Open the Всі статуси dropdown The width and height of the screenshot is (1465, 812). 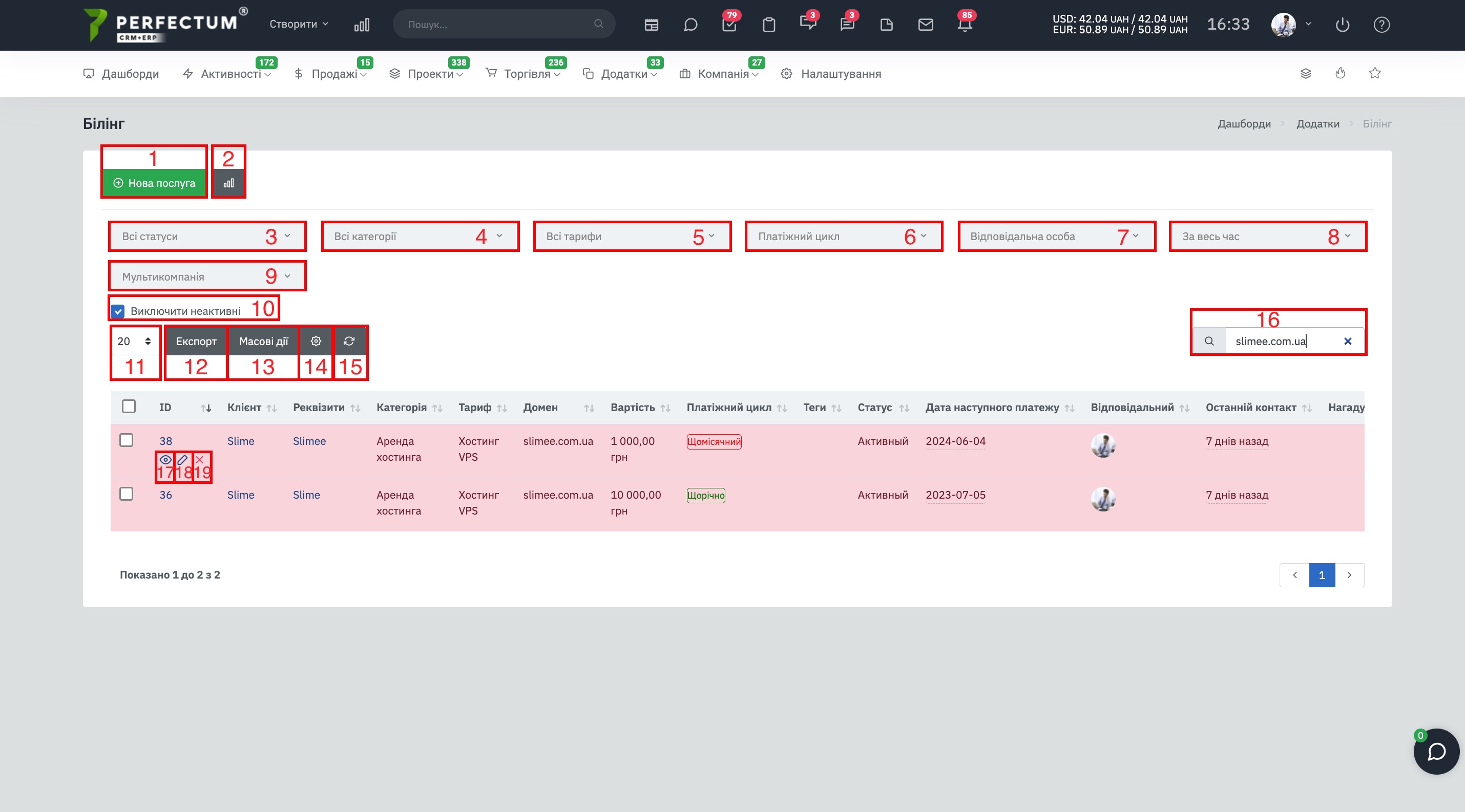(207, 237)
